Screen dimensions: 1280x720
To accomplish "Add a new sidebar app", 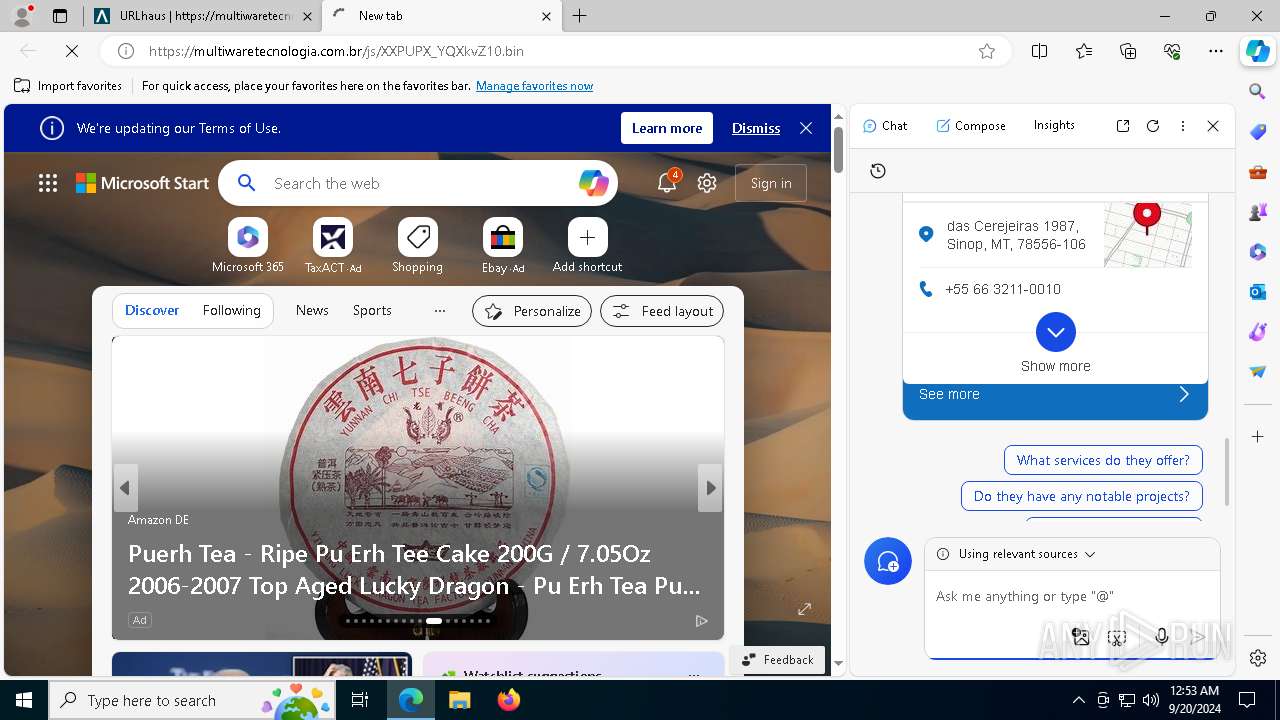I will 1258,436.
